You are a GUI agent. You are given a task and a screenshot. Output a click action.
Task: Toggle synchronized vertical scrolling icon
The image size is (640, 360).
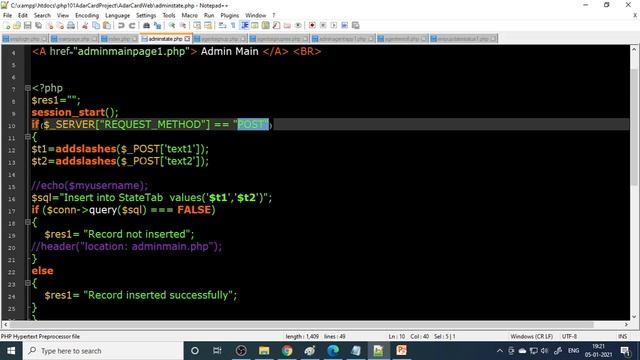pyautogui.click(x=197, y=25)
